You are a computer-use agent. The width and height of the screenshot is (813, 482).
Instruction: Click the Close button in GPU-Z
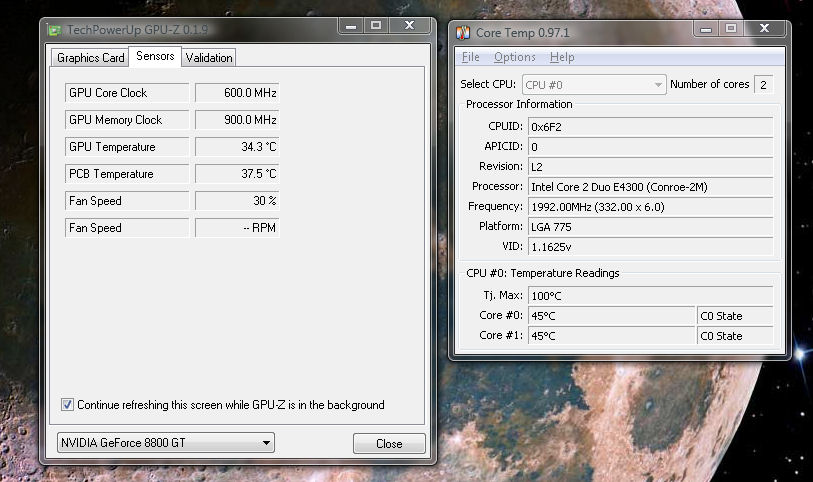(x=389, y=444)
